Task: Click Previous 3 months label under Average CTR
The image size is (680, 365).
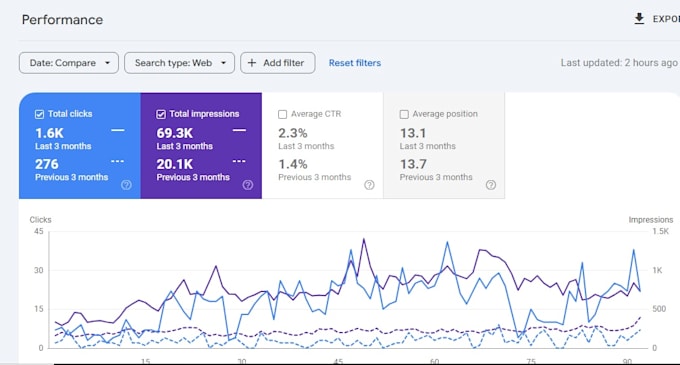Action: [x=314, y=177]
